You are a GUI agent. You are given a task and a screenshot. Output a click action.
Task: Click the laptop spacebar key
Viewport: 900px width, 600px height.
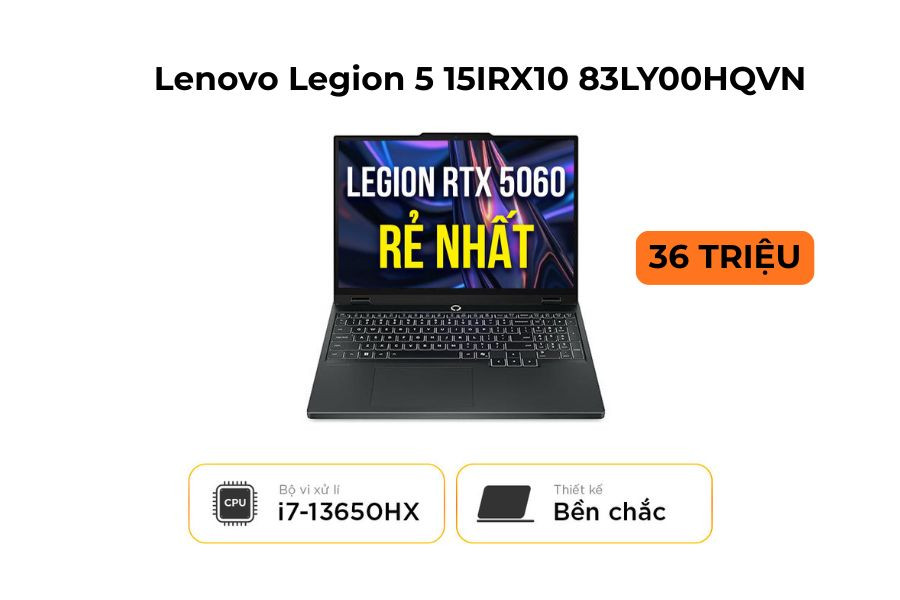coord(425,355)
